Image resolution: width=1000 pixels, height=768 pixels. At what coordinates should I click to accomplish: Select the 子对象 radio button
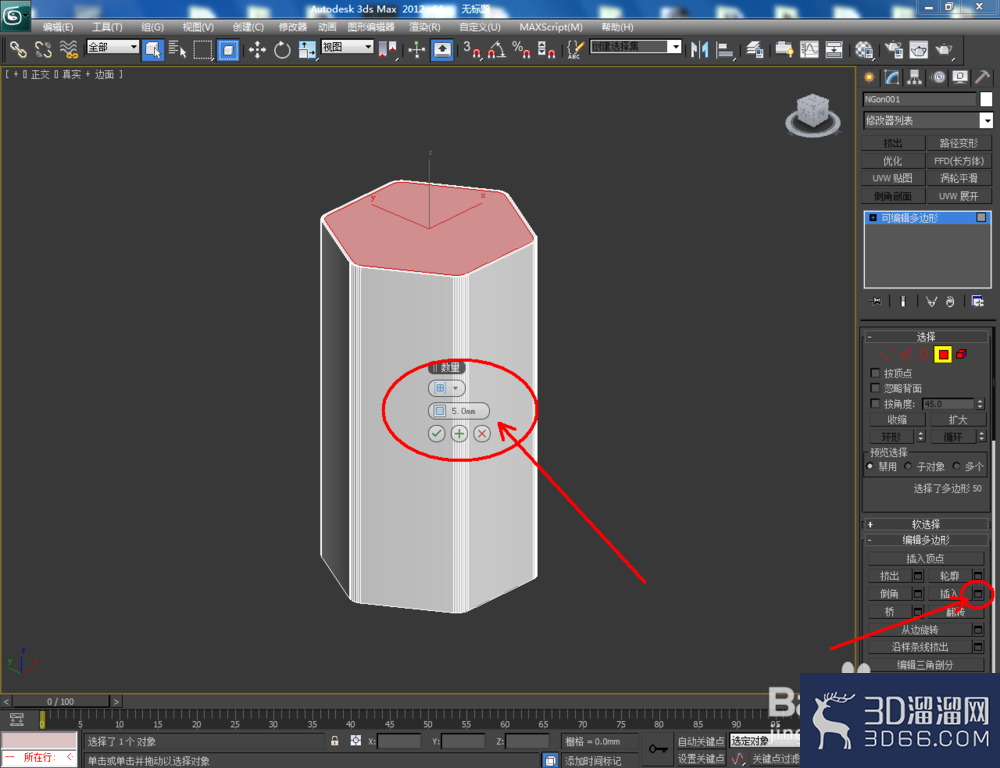pyautogui.click(x=908, y=466)
